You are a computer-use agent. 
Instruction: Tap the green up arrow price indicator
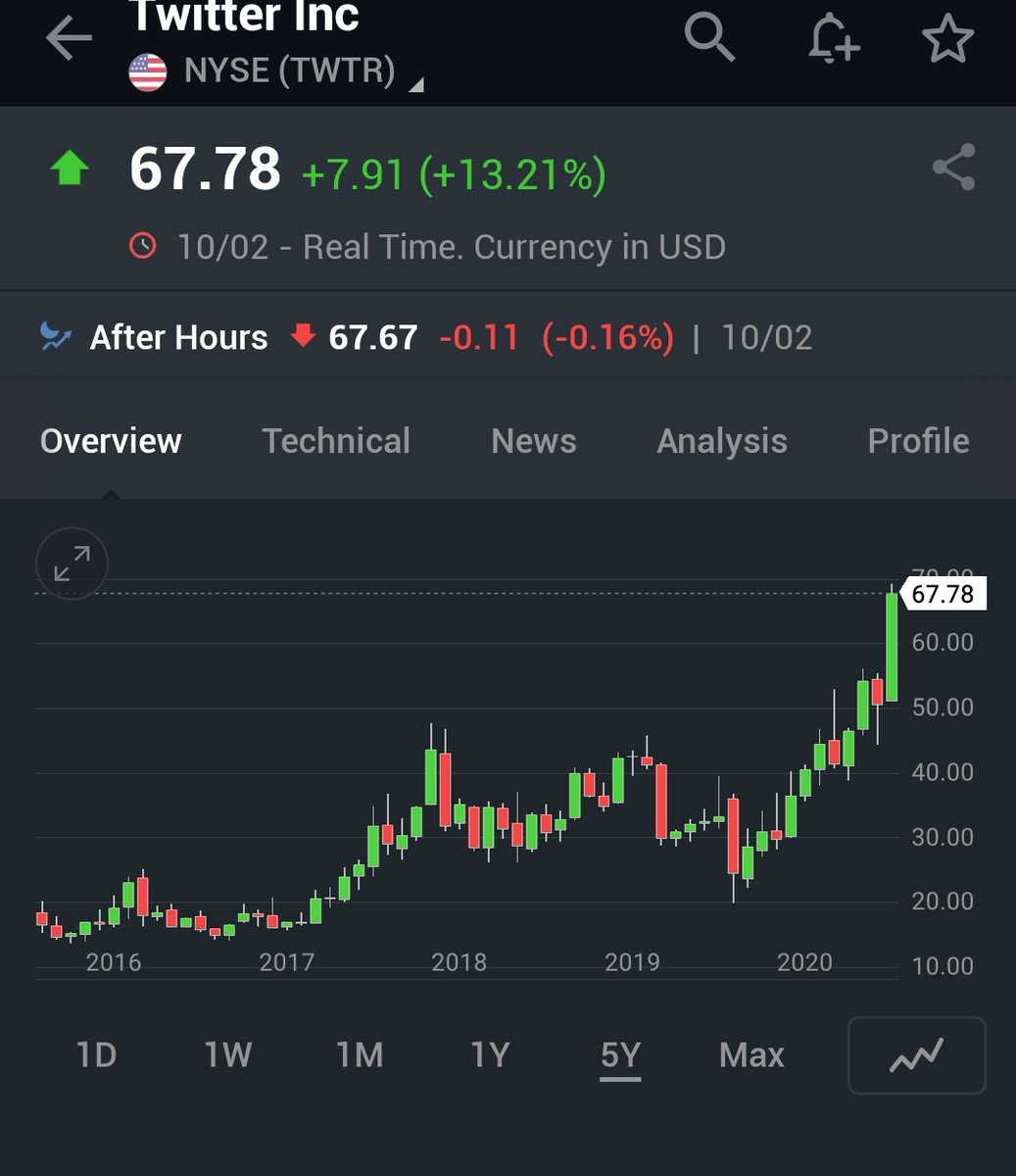click(70, 168)
